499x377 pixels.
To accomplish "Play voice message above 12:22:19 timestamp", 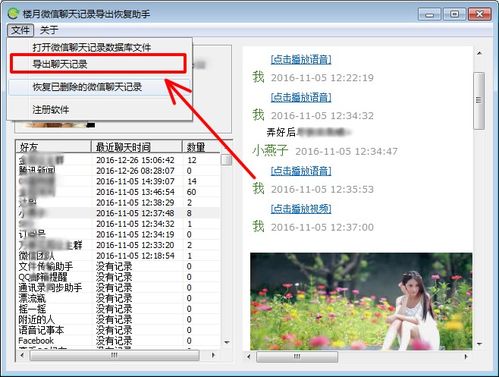I will click(301, 60).
